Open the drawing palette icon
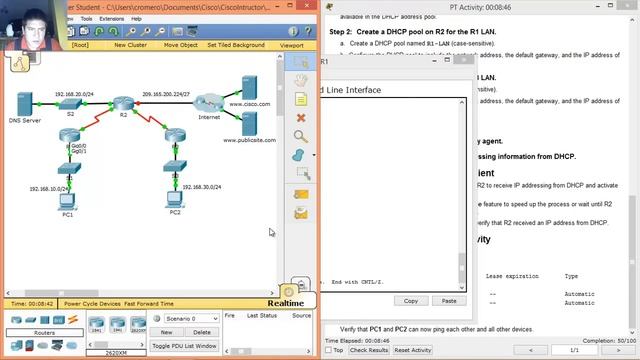 [177, 31]
